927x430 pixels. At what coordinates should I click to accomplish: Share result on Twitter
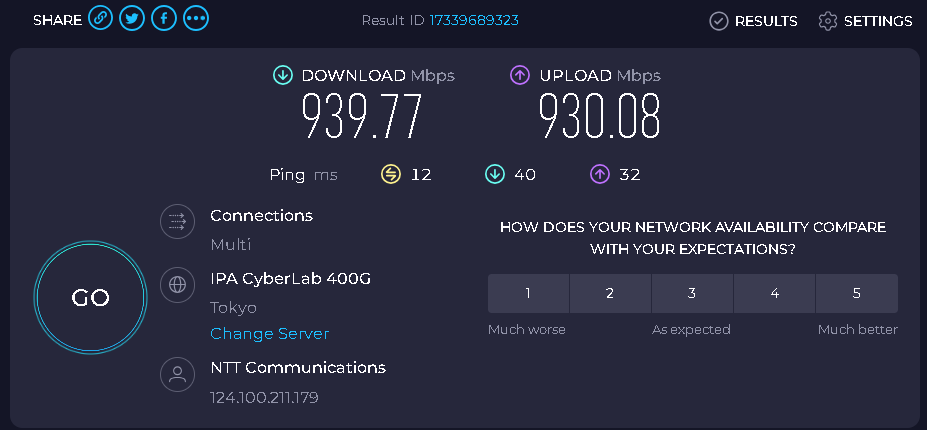pos(132,18)
